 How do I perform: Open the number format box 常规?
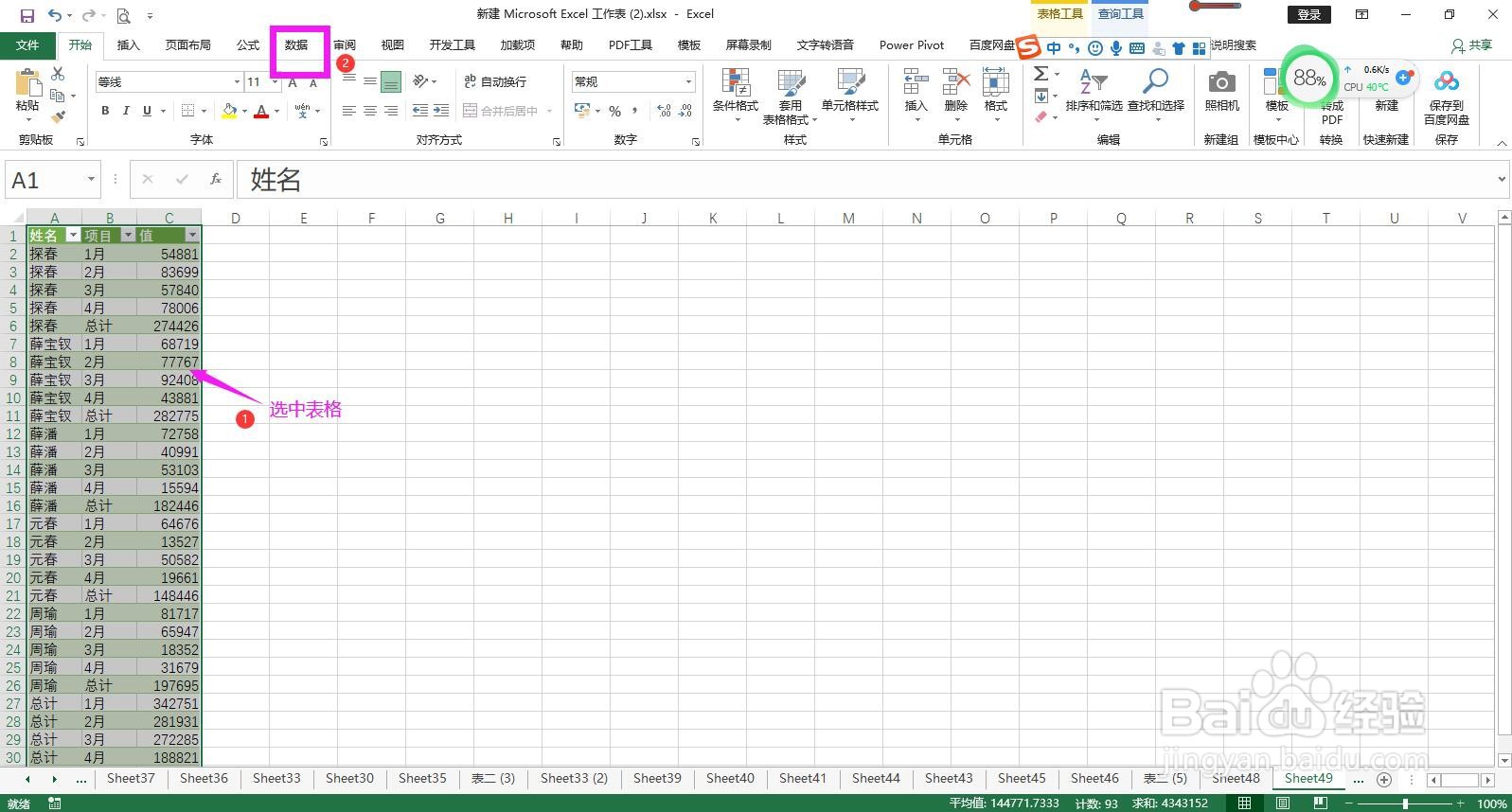[x=633, y=82]
